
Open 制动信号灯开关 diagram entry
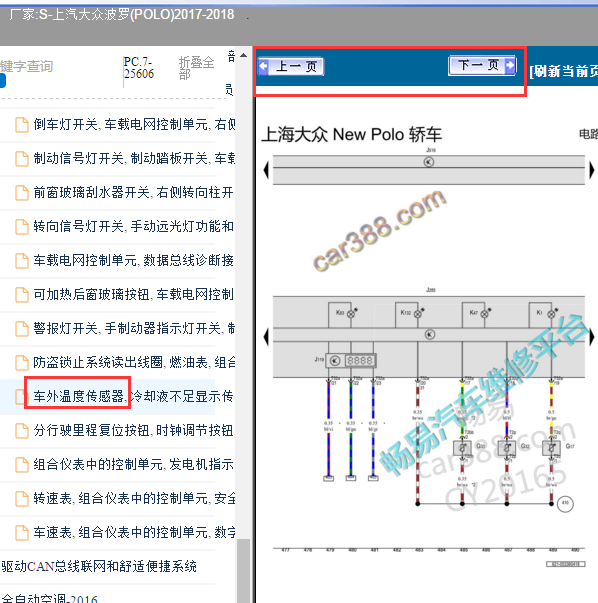pyautogui.click(x=134, y=158)
